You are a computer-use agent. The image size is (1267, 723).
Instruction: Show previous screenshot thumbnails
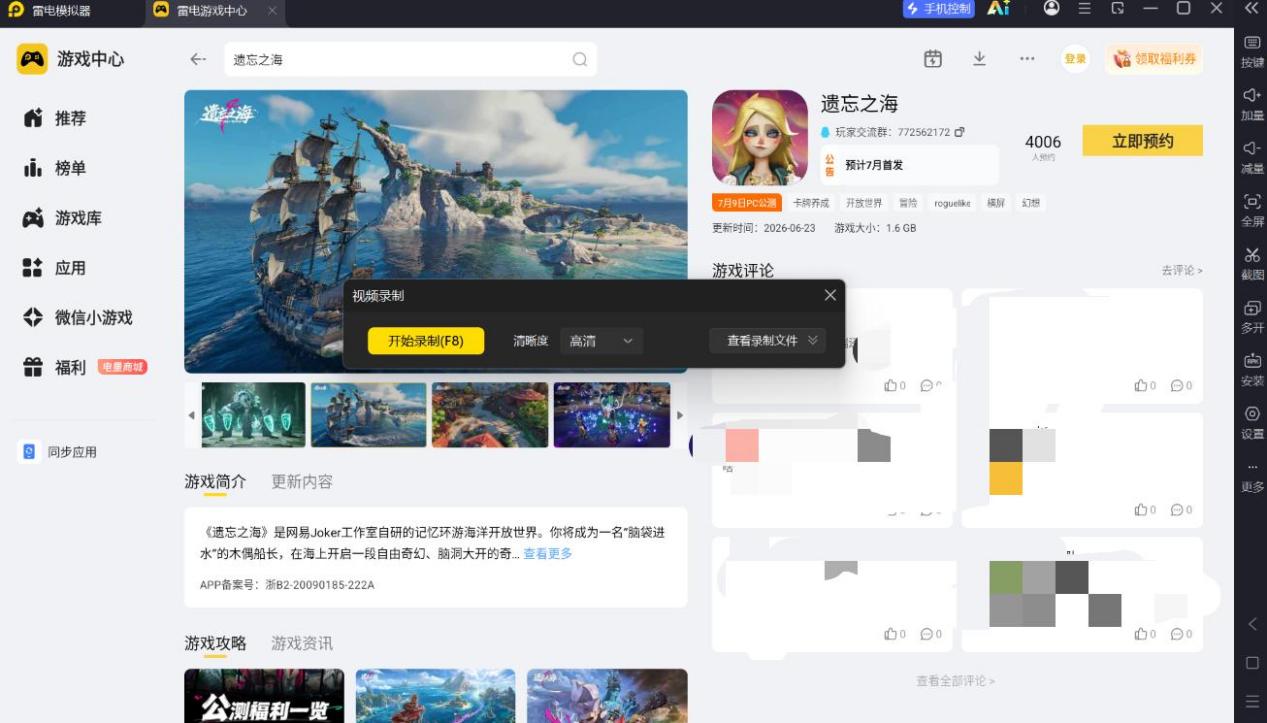192,415
